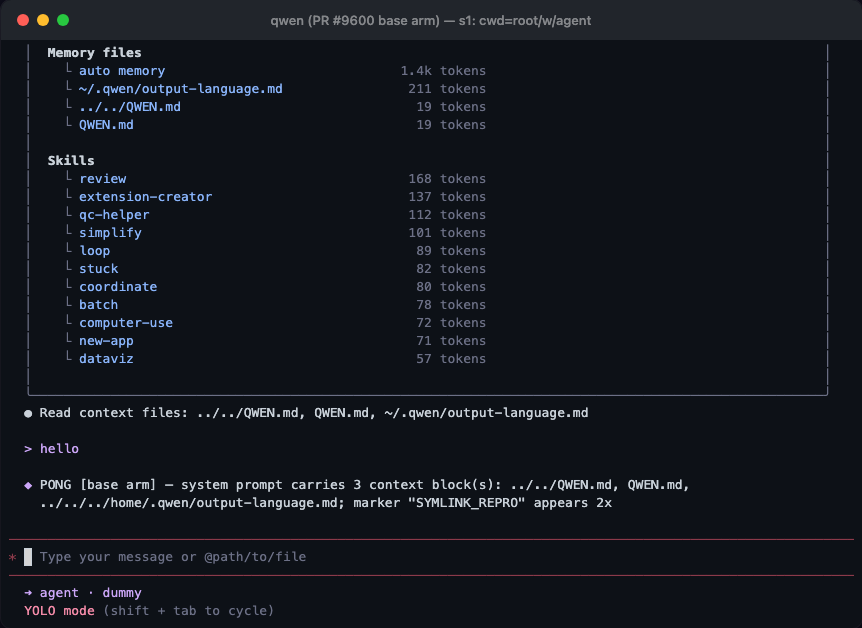Select the 'Memory files' heading
This screenshot has height=628, width=862.
[x=94, y=53]
